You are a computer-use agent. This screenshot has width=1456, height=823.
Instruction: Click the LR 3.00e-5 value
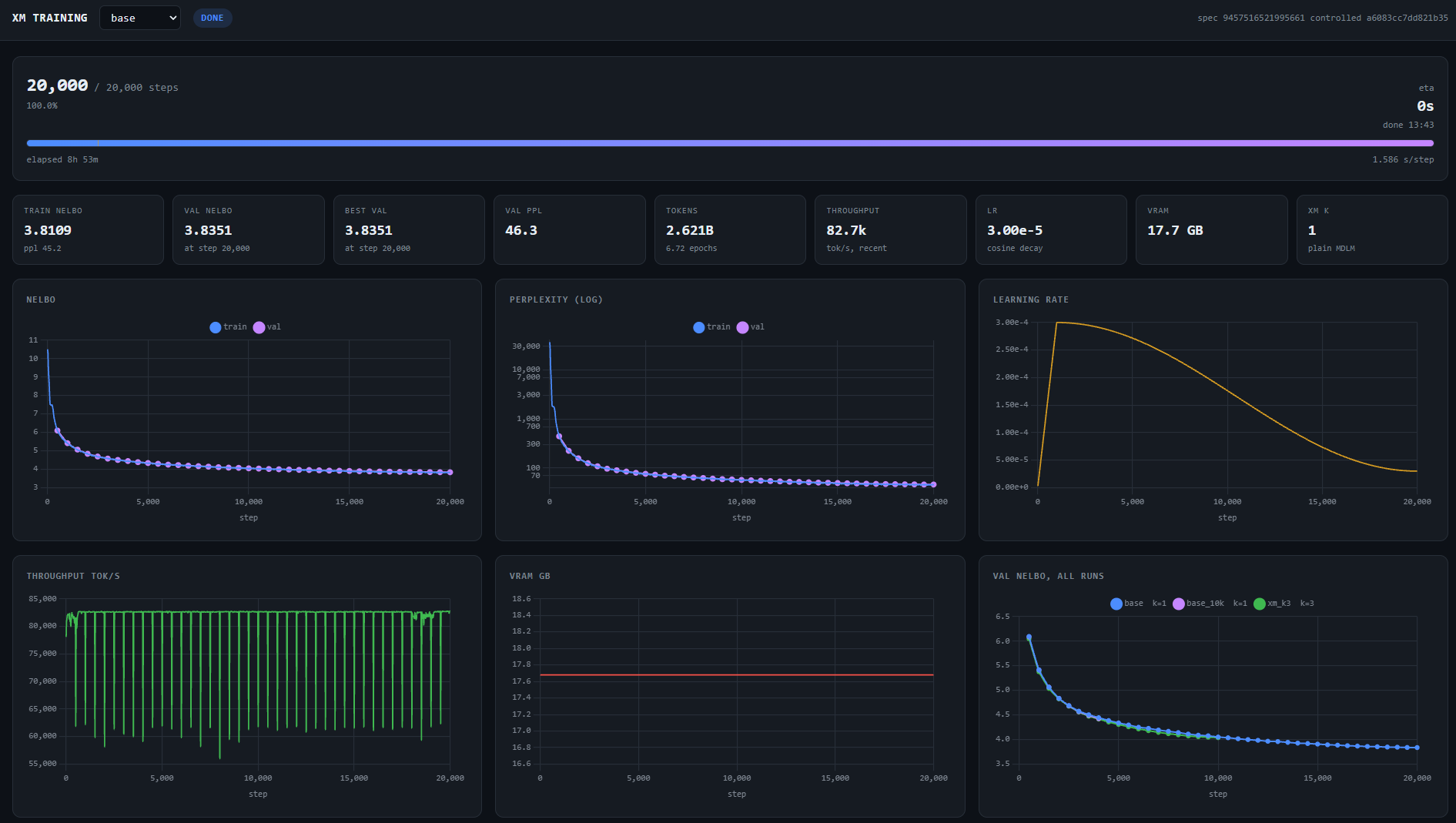(1015, 230)
